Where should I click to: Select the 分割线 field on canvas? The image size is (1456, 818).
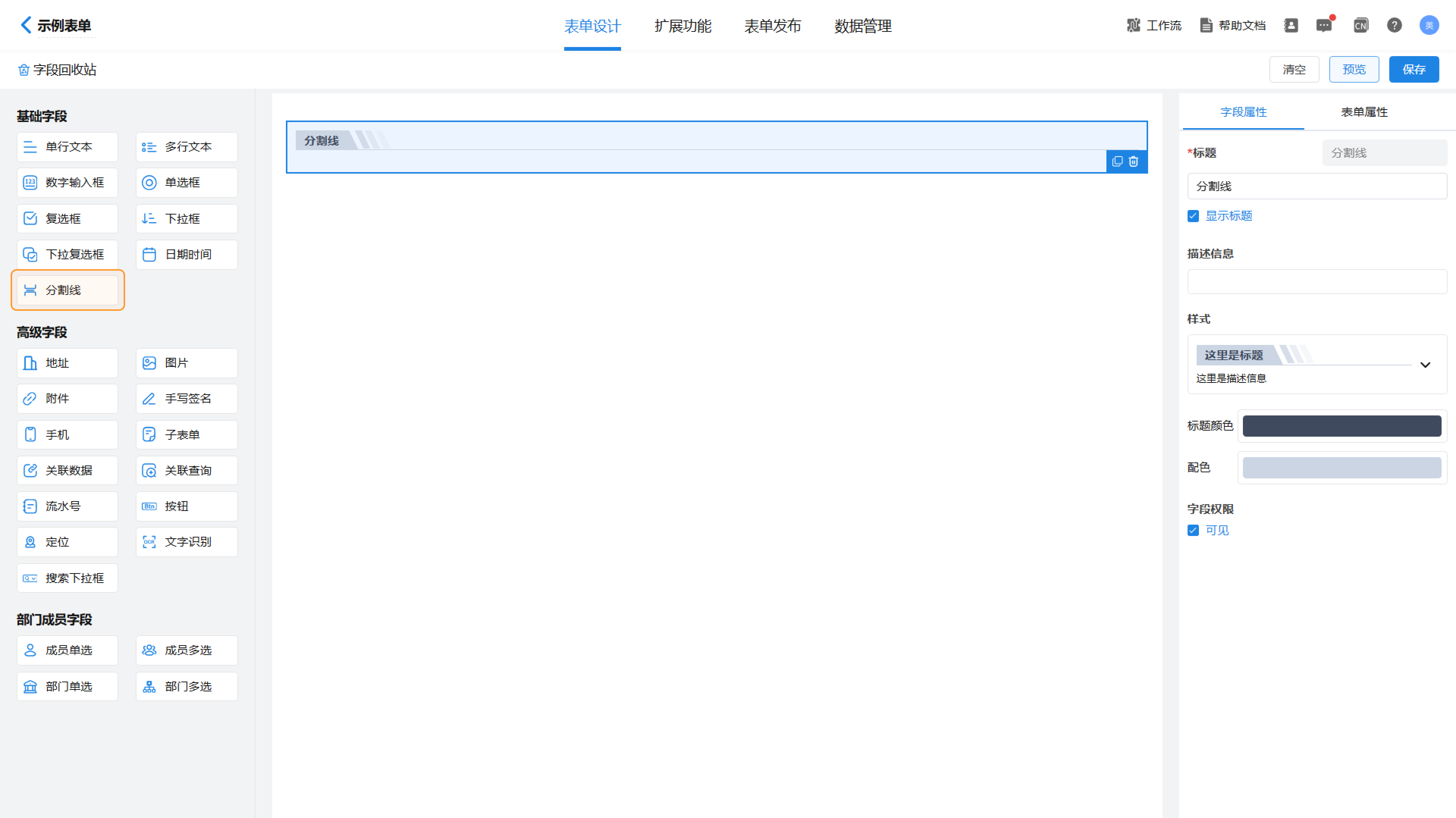click(x=716, y=146)
